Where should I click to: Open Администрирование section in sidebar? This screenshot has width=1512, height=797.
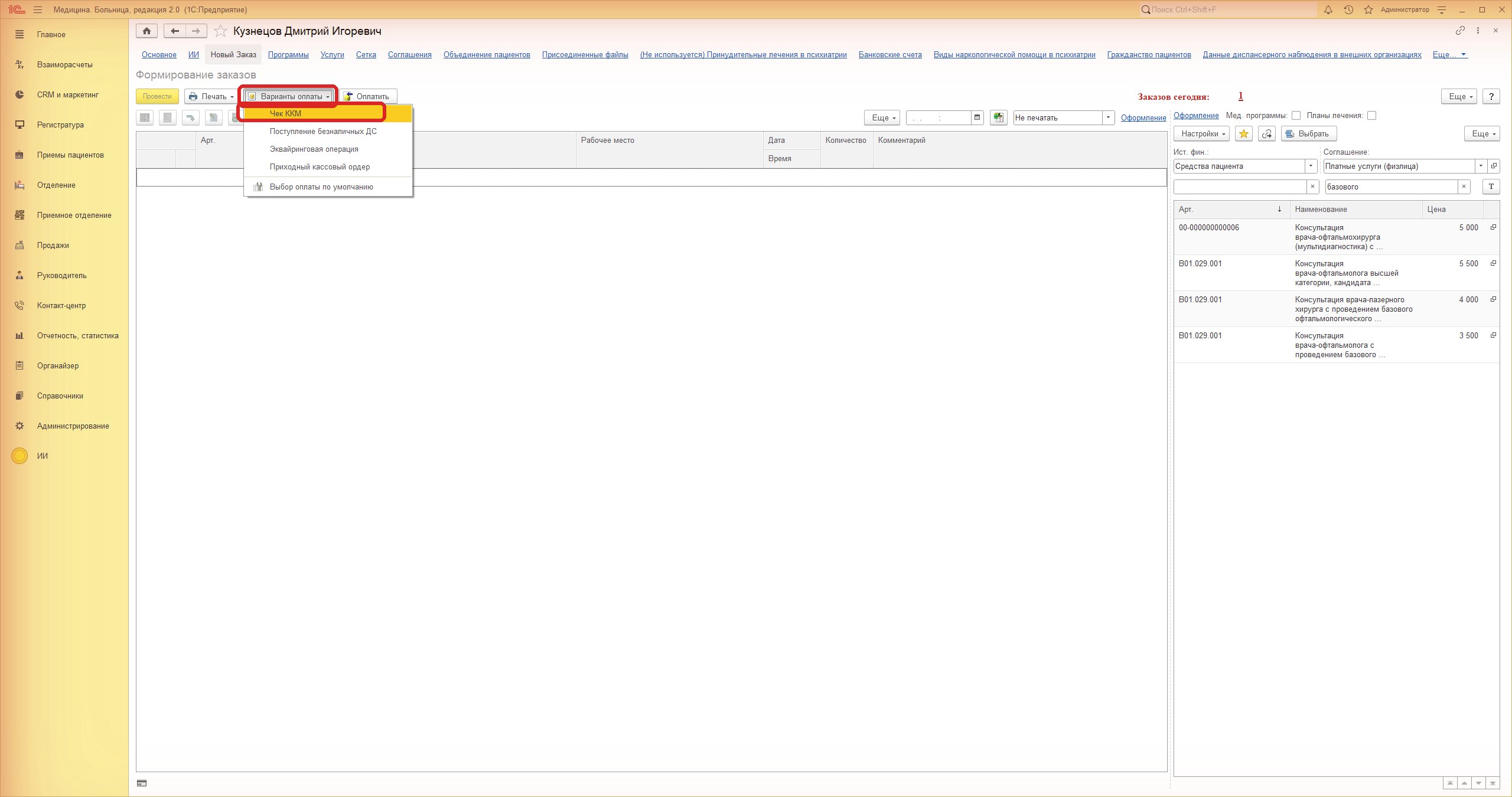pos(64,426)
